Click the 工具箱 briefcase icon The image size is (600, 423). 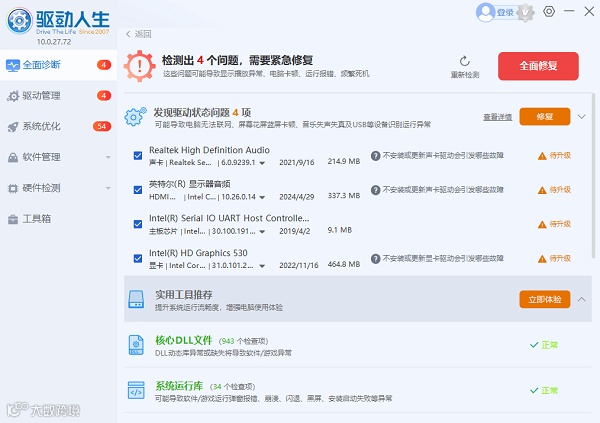point(13,219)
